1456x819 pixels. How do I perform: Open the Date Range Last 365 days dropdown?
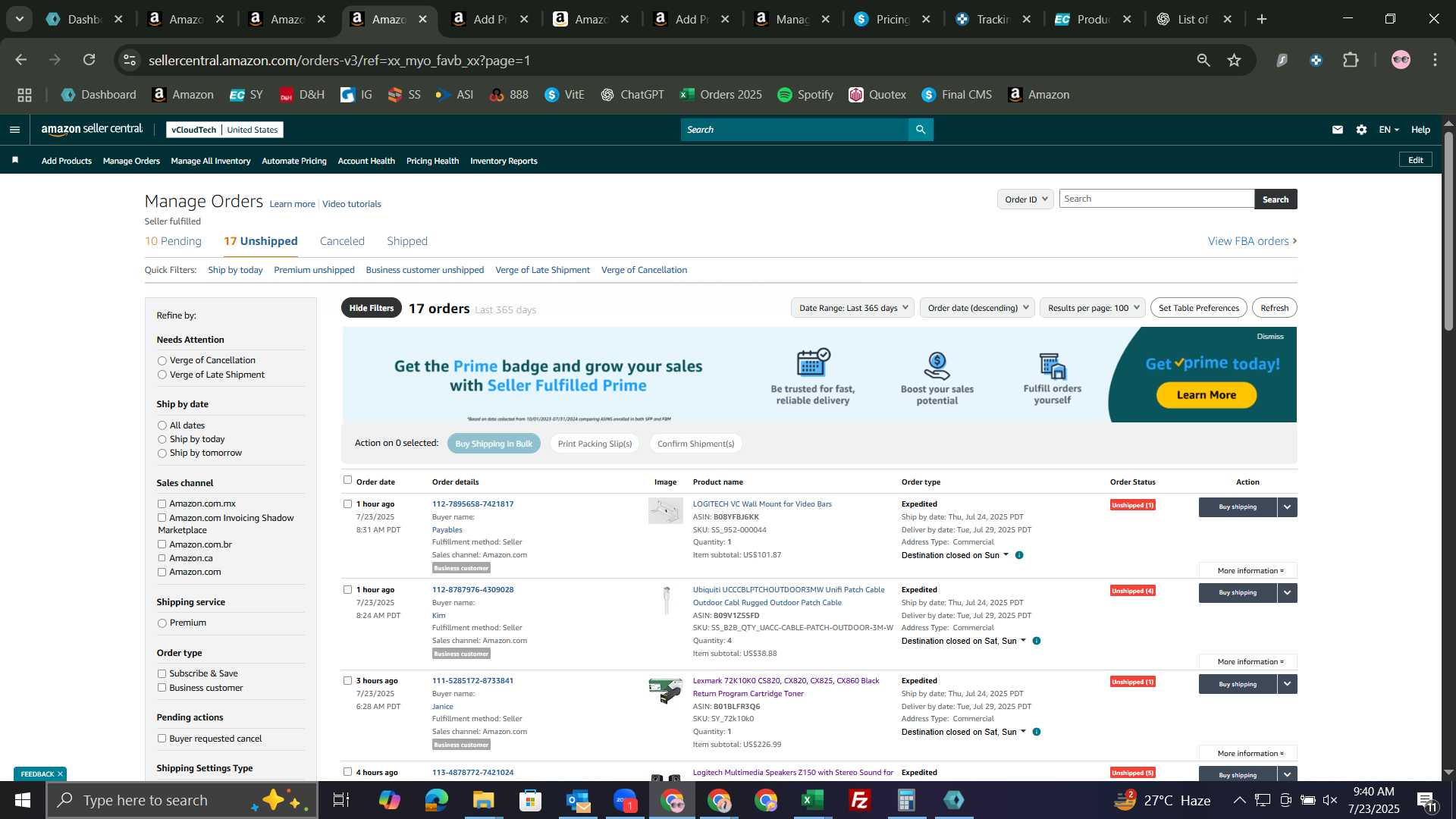852,308
